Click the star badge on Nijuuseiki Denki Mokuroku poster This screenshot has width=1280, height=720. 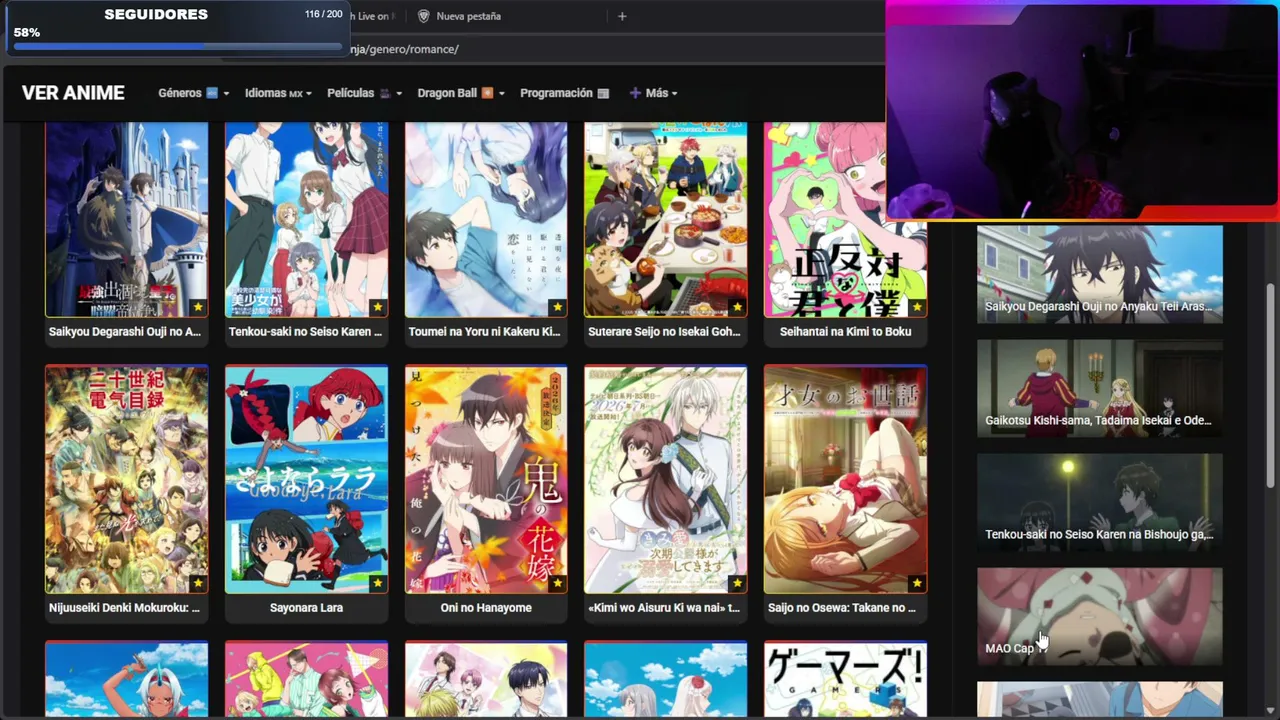coord(198,583)
